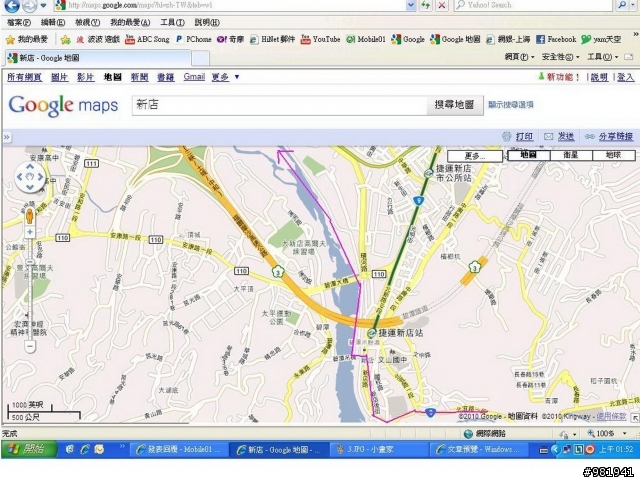Switch map view to 地圖
The height and width of the screenshot is (480, 640).
(x=529, y=155)
